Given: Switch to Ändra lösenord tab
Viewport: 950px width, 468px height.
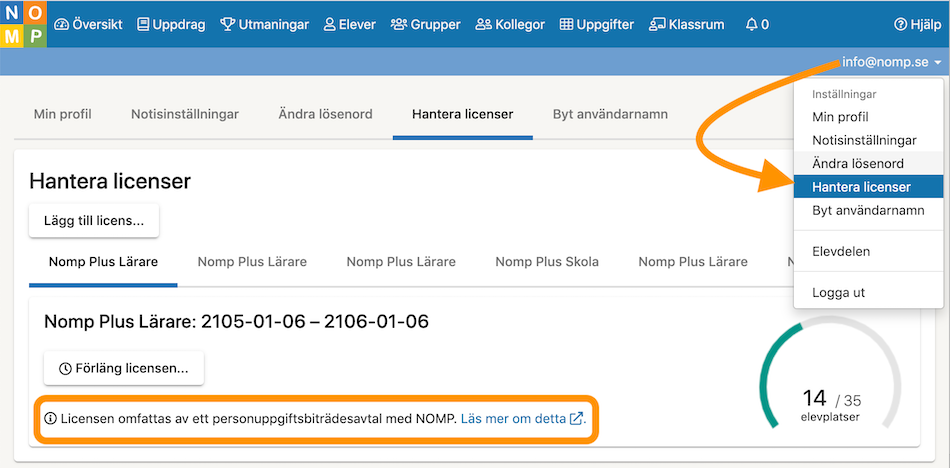Looking at the screenshot, I should 325,114.
